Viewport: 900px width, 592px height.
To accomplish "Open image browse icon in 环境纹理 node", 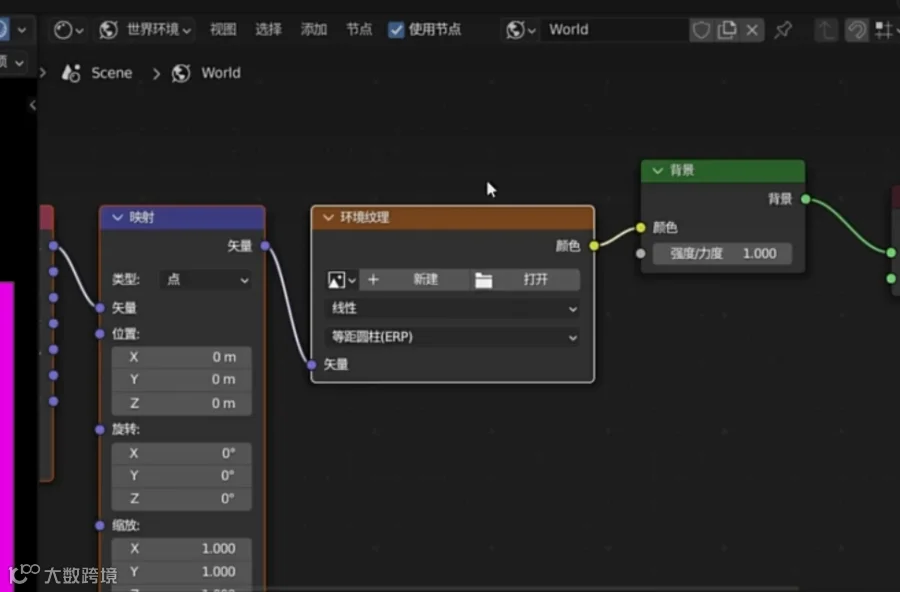I will coord(341,280).
